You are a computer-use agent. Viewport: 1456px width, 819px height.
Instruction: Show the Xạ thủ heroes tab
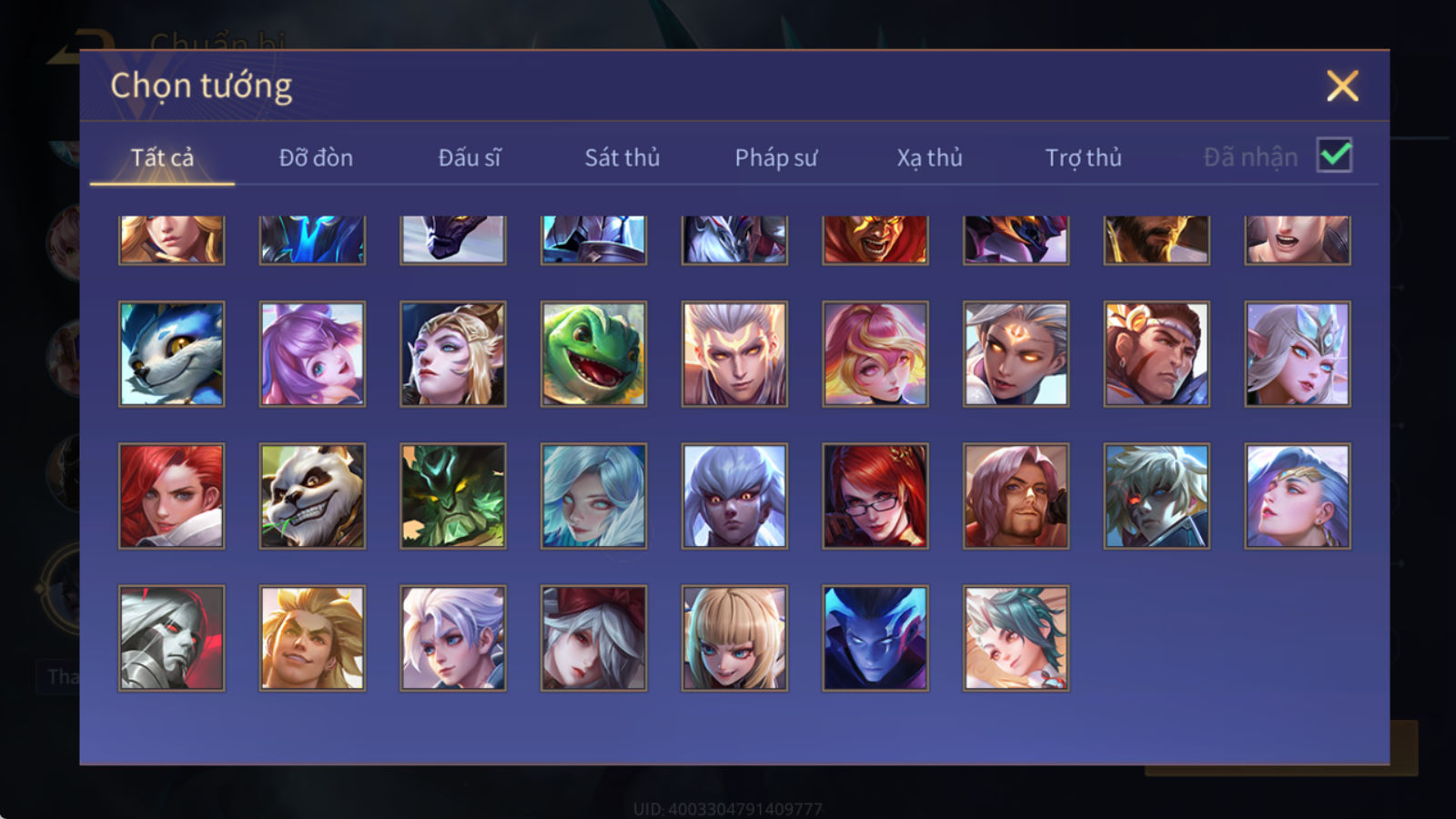click(929, 157)
